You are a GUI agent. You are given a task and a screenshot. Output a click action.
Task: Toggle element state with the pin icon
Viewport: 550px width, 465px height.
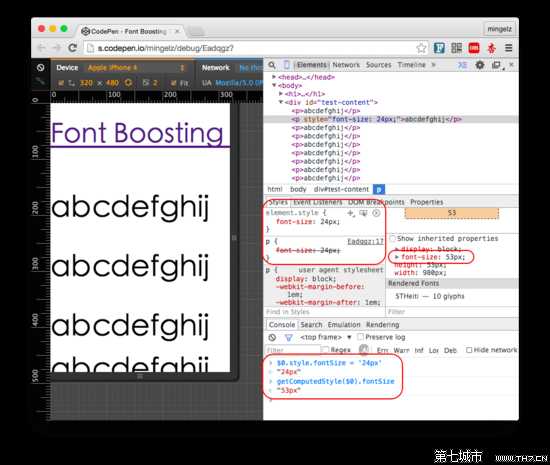point(363,213)
